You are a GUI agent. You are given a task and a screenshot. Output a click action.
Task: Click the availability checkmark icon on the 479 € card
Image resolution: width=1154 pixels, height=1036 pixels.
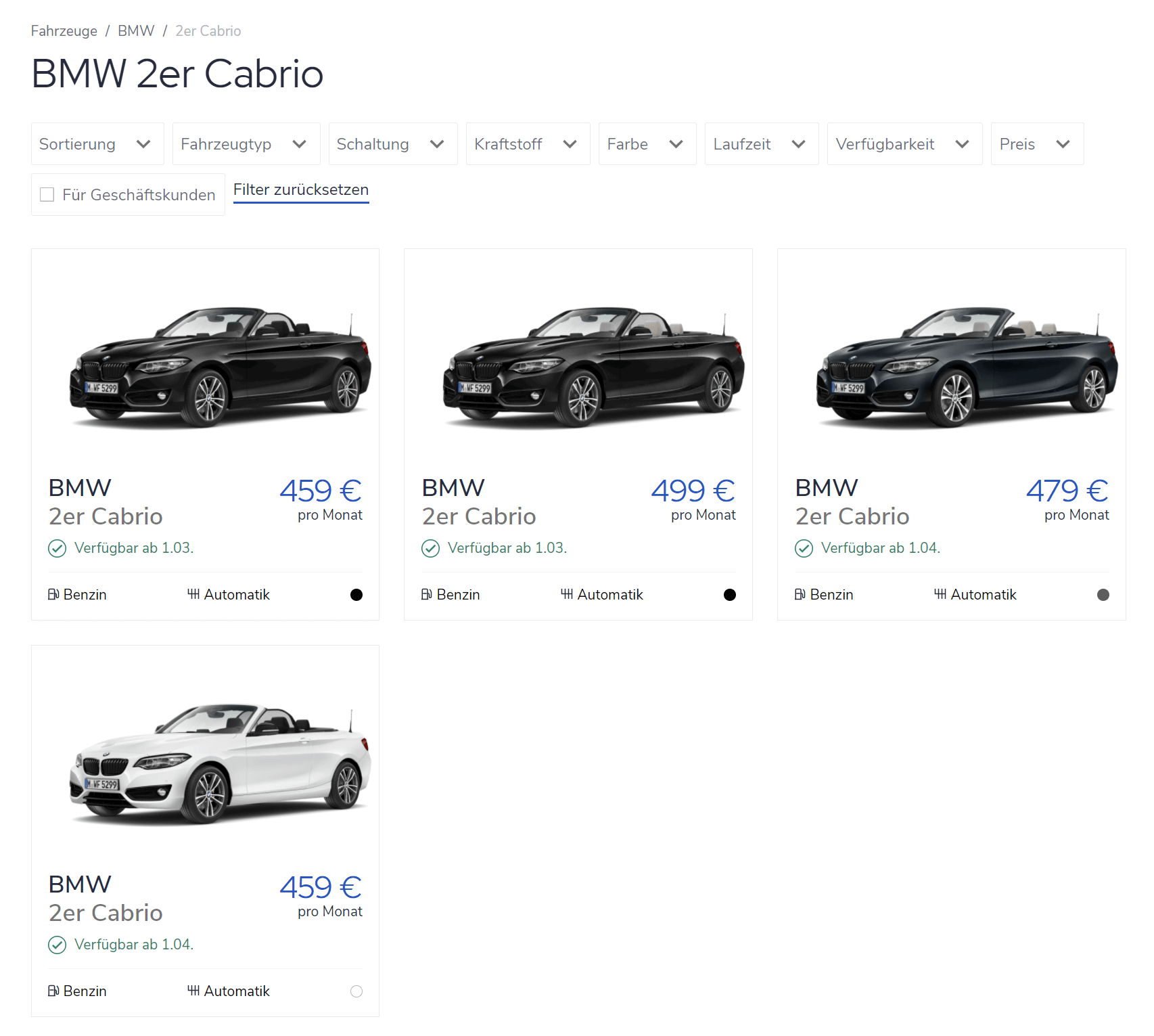coord(804,548)
